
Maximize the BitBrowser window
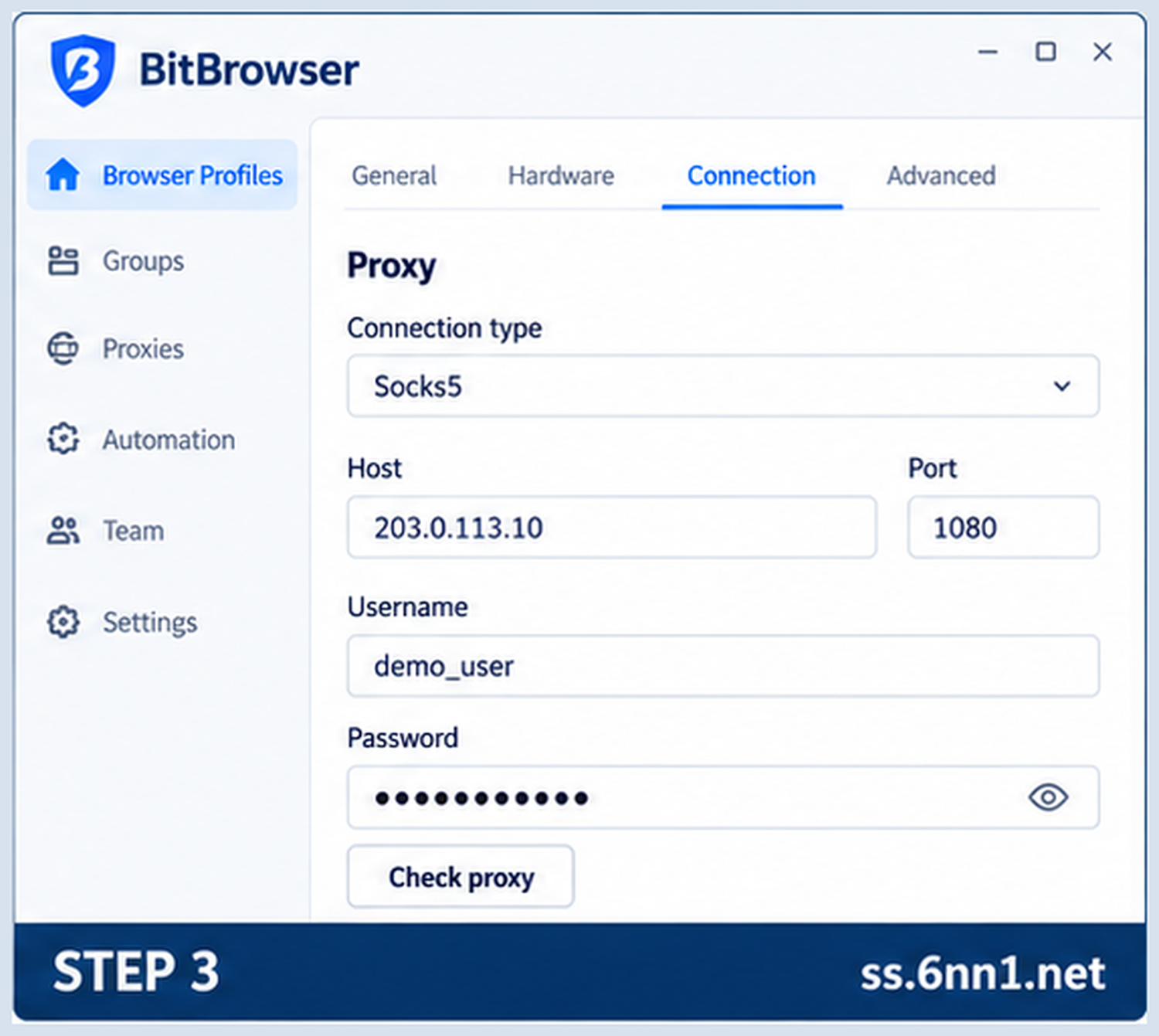tap(1045, 52)
